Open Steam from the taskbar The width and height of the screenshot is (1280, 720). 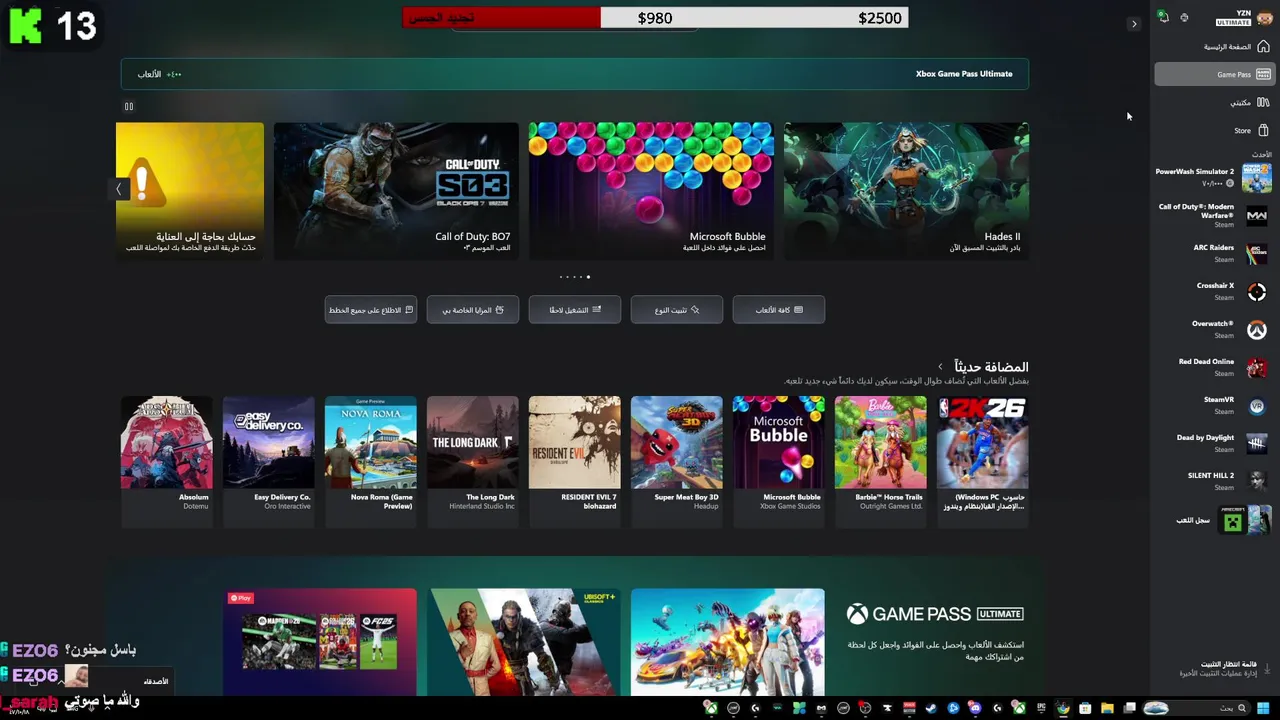click(x=931, y=708)
